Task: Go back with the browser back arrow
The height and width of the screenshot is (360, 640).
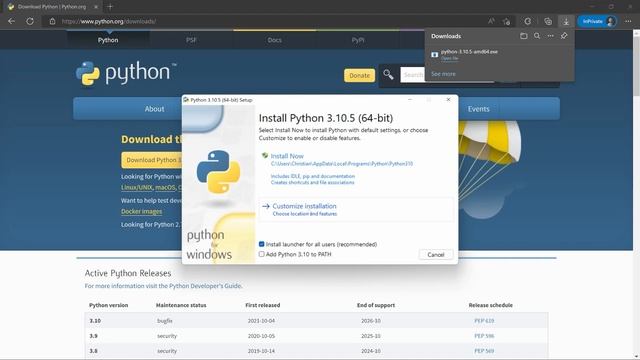Action: [11, 21]
